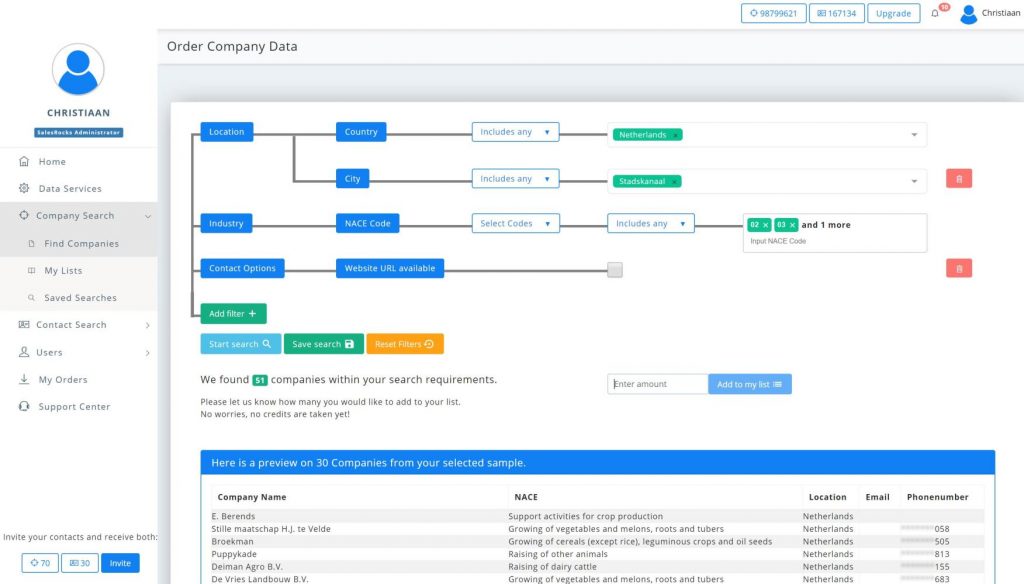The width and height of the screenshot is (1024, 584).
Task: Delete the City filter row with trash icon
Action: [x=959, y=179]
